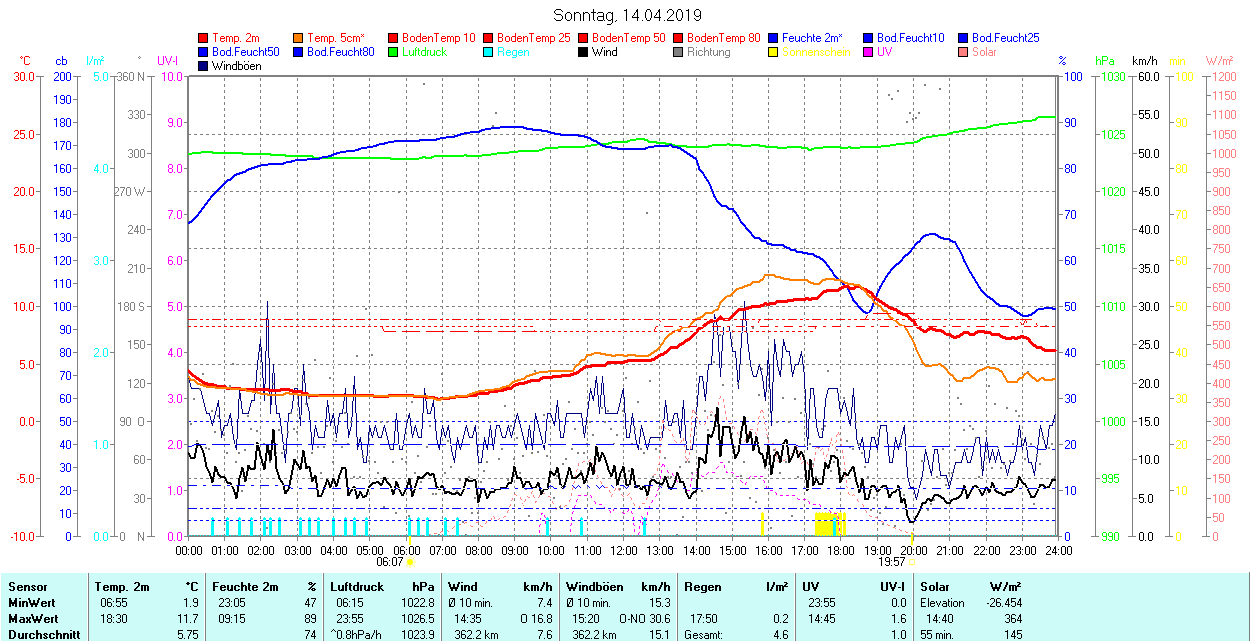
Task: Click the W/m² unit label above the solar axis
Action: [x=1220, y=62]
